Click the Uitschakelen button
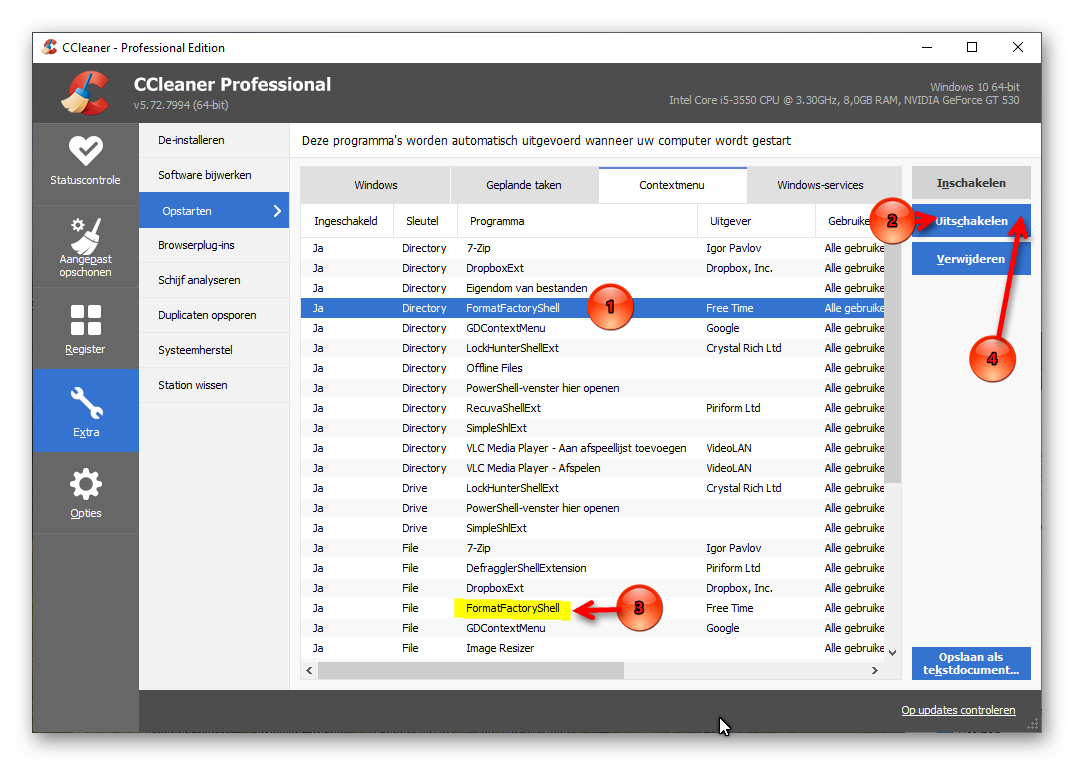This screenshot has width=1074, height=765. pyautogui.click(x=971, y=221)
